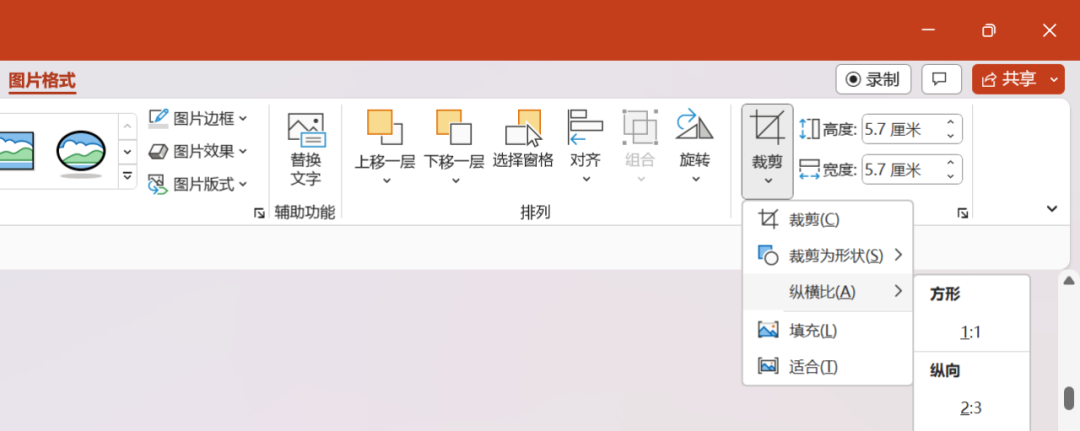The image size is (1080, 431).
Task: Click the 下移一层 send backward icon
Action: click(x=454, y=127)
